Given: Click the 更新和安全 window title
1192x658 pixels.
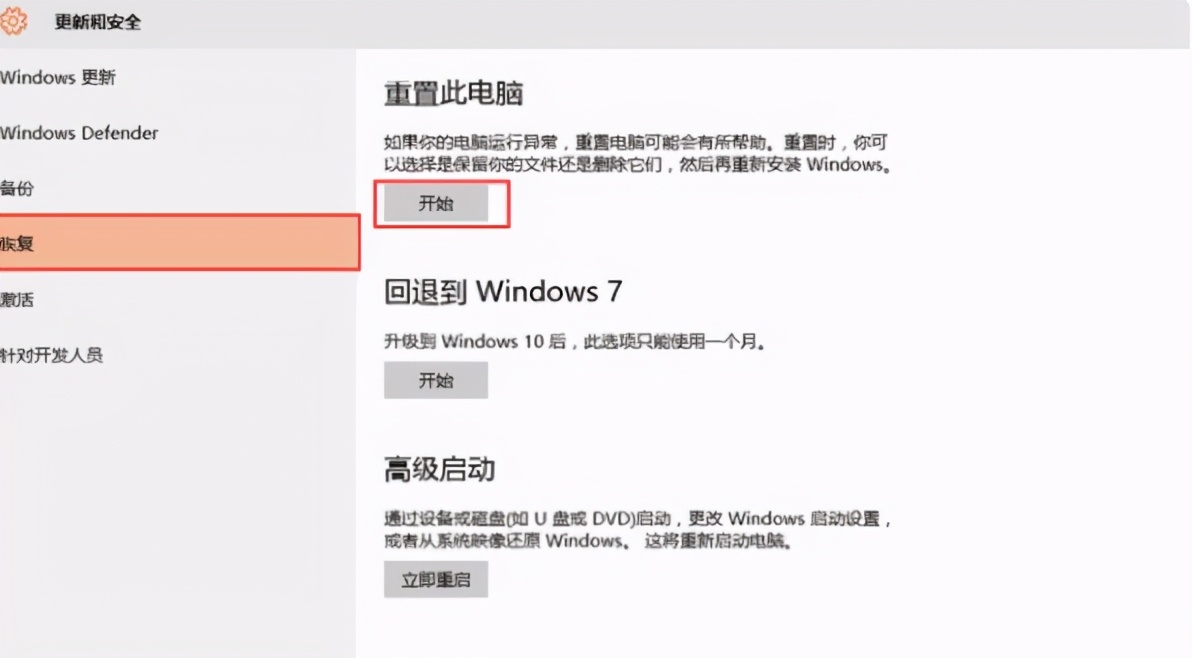Looking at the screenshot, I should [97, 22].
